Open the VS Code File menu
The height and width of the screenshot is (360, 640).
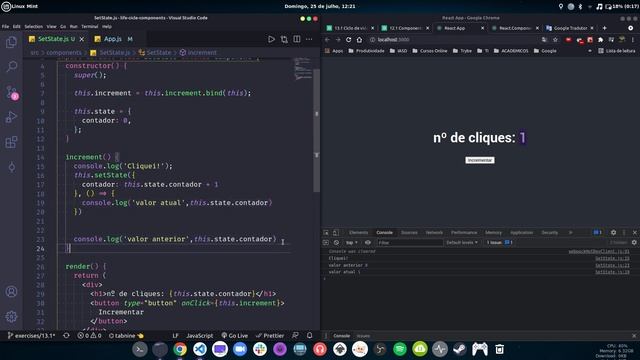point(5,27)
